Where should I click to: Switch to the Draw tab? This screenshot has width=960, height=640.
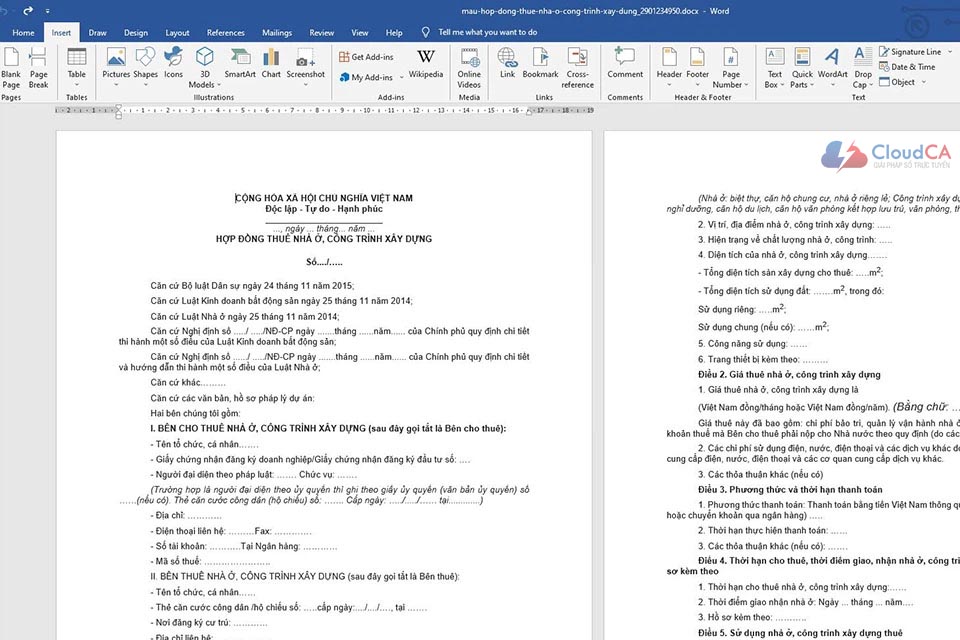coord(97,33)
